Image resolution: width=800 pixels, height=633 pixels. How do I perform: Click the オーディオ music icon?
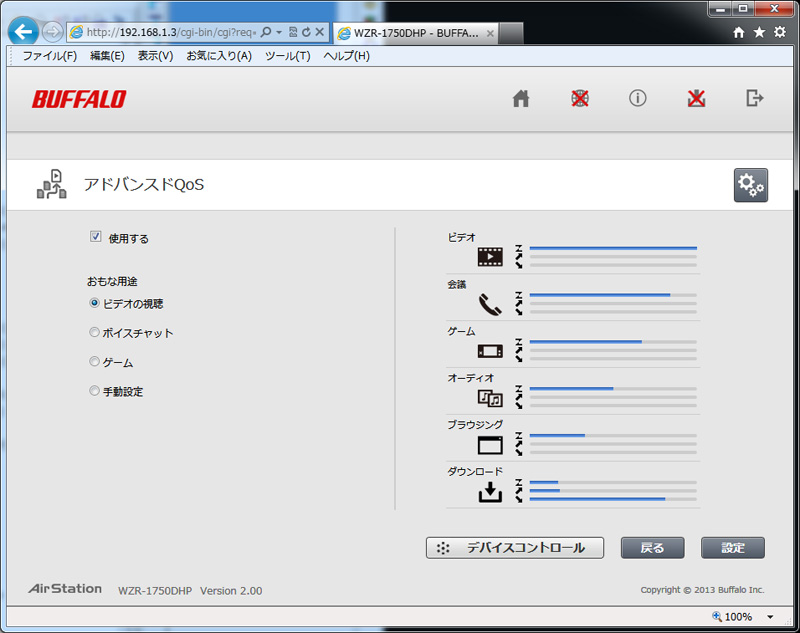coord(490,398)
